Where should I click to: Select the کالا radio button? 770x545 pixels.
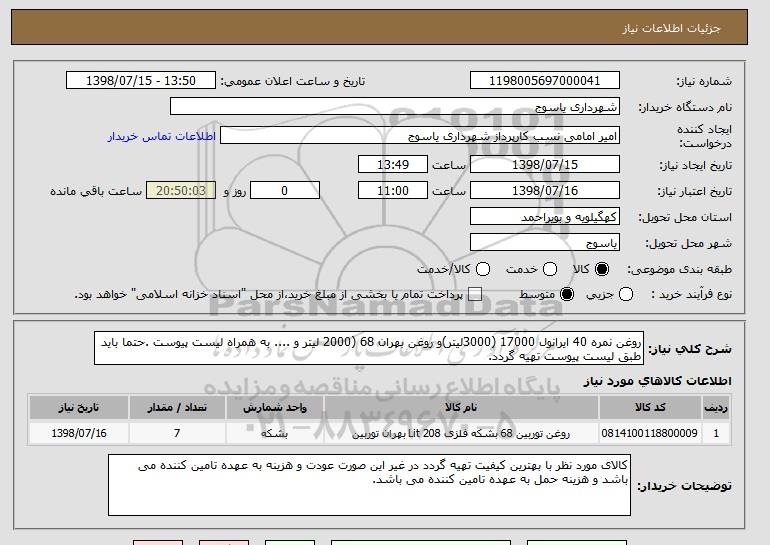602,269
